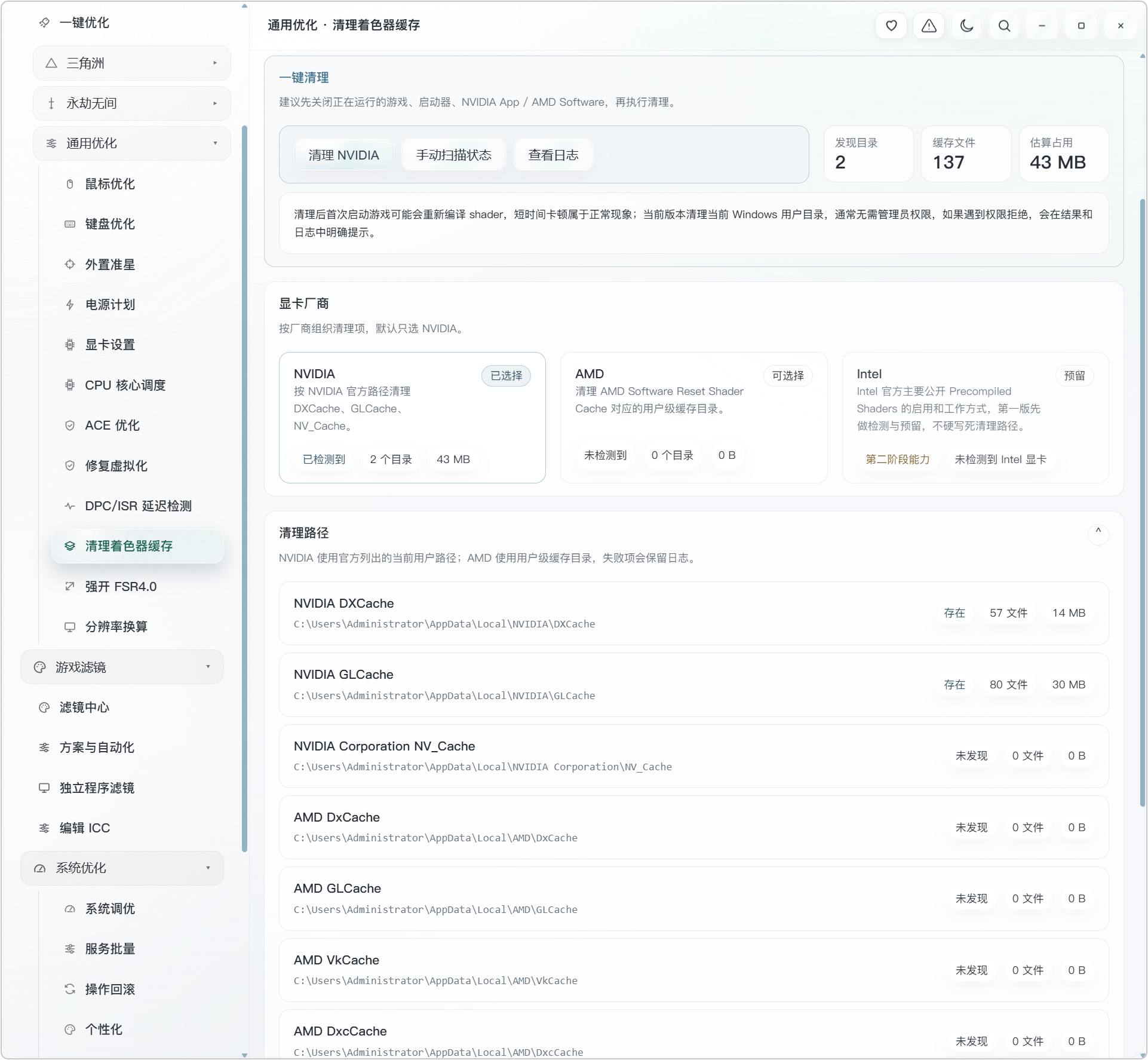The image size is (1148, 1060).
Task: Click the 未检测到 Intel 显卡 tag
Action: pos(1000,459)
